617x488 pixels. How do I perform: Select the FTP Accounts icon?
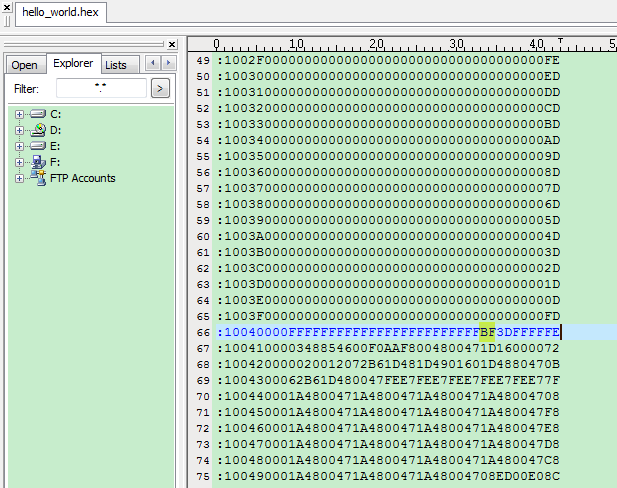pyautogui.click(x=38, y=178)
